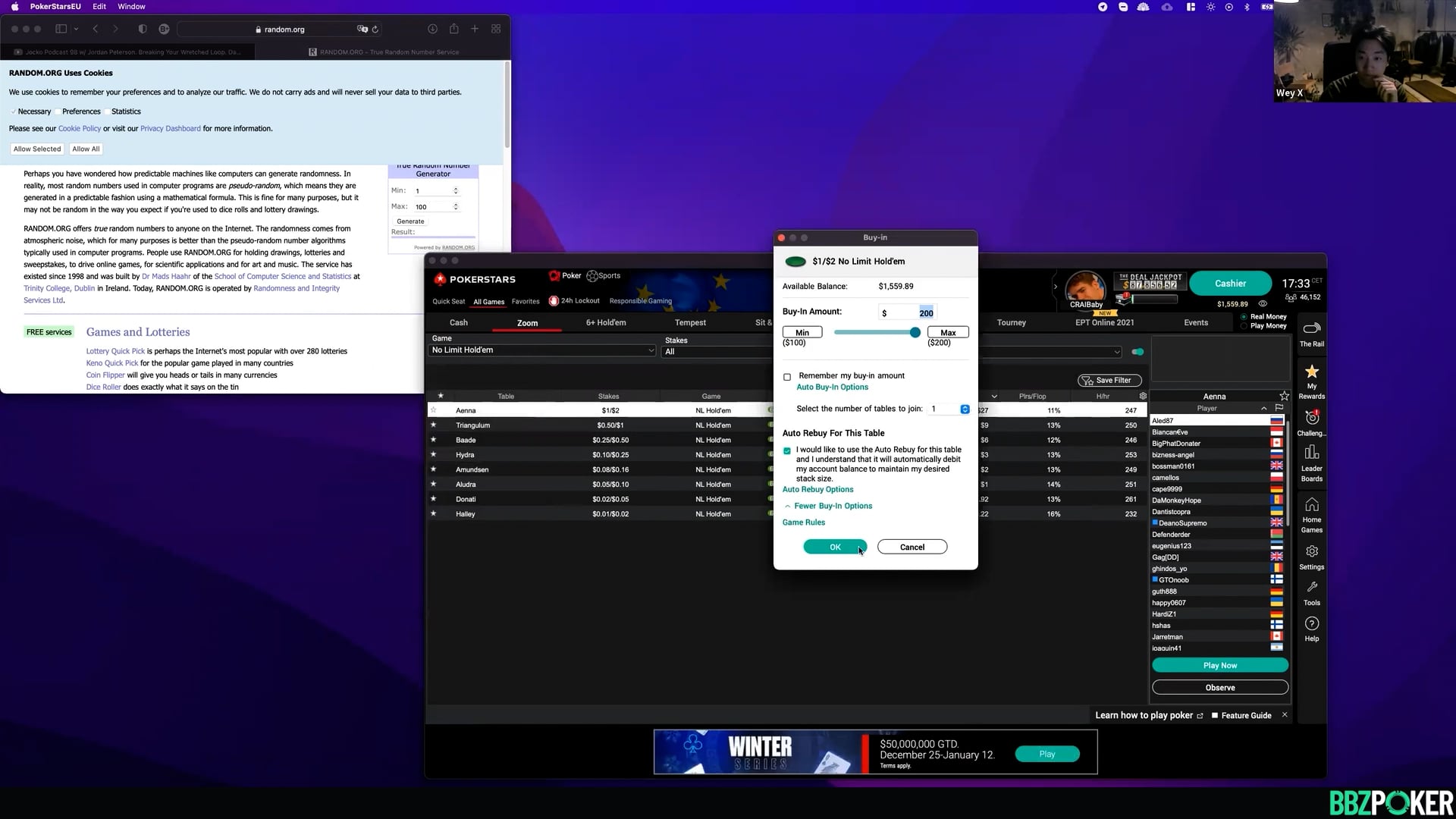The image size is (1456, 819).
Task: Open Home Games icon
Action: tap(1311, 513)
